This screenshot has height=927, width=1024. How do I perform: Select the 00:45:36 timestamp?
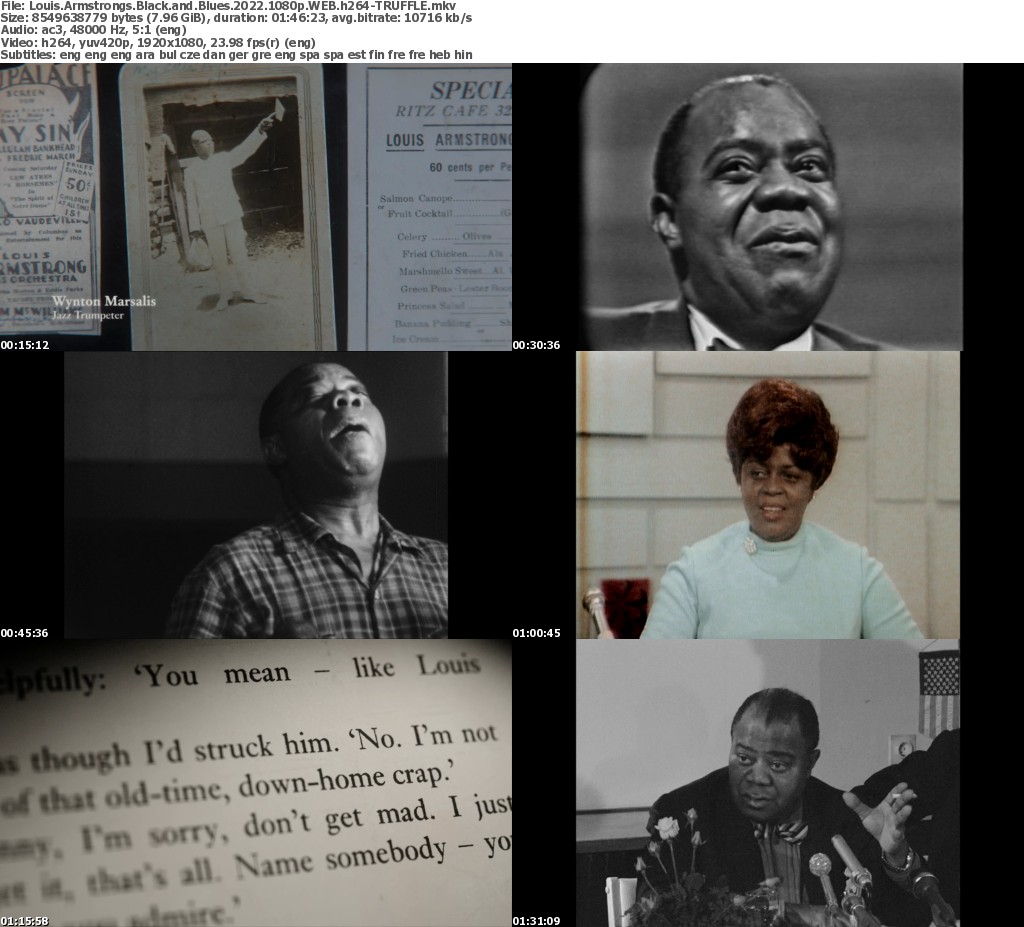point(25,633)
